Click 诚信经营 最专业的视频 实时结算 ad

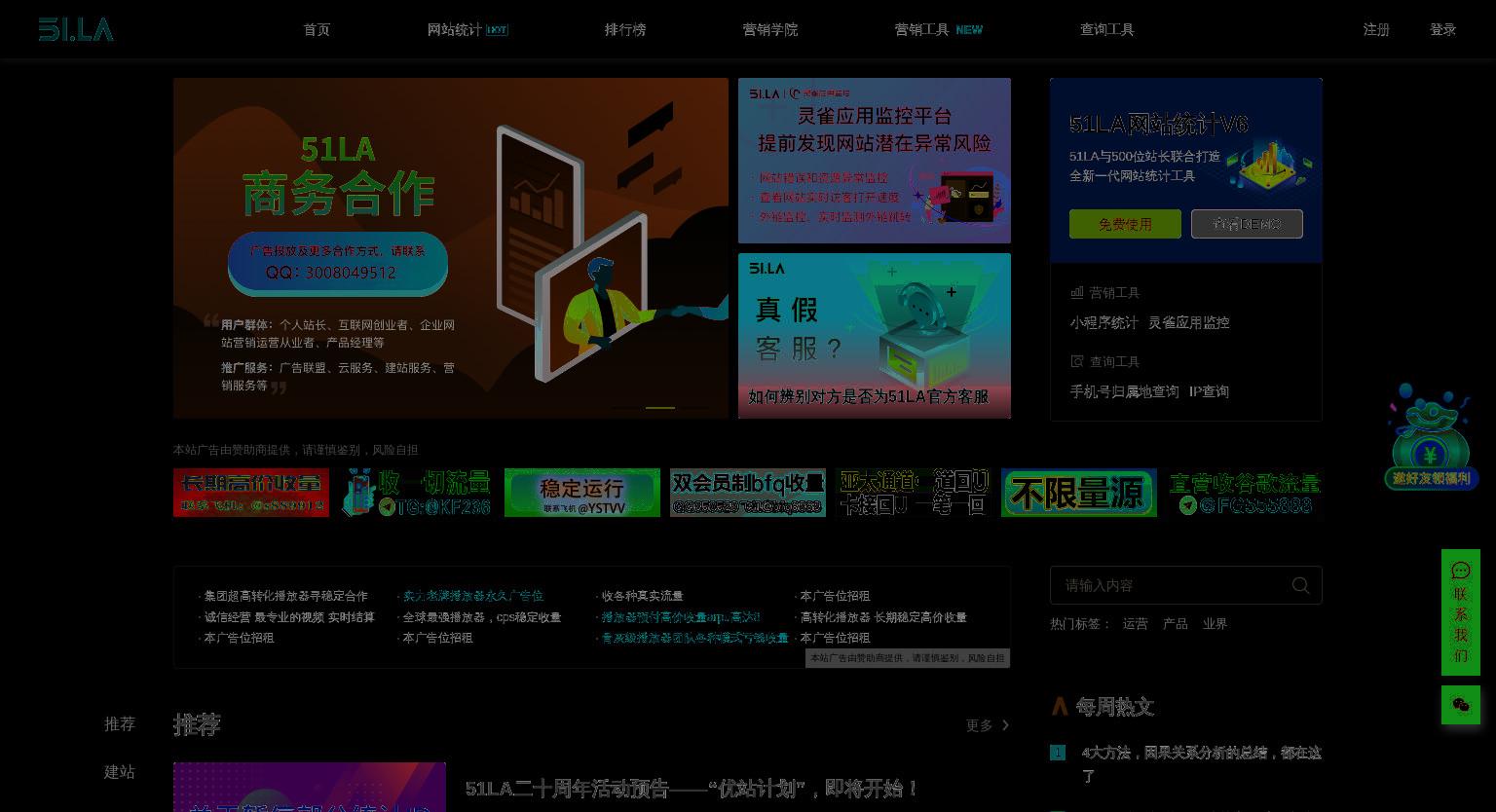[x=289, y=617]
